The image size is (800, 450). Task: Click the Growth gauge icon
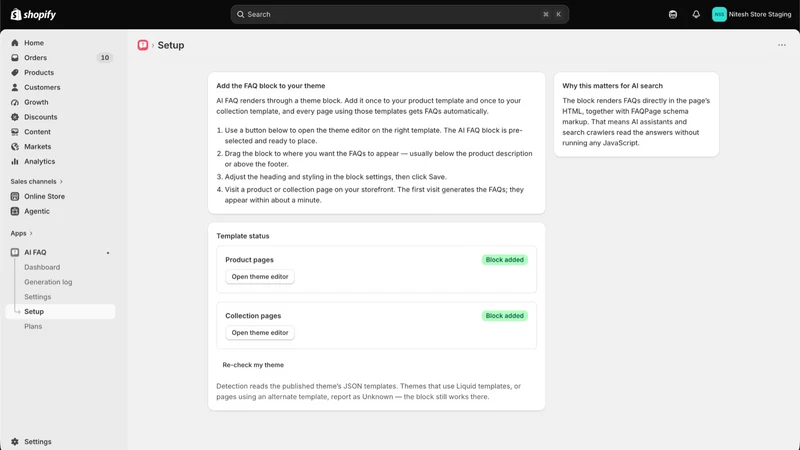(15, 102)
